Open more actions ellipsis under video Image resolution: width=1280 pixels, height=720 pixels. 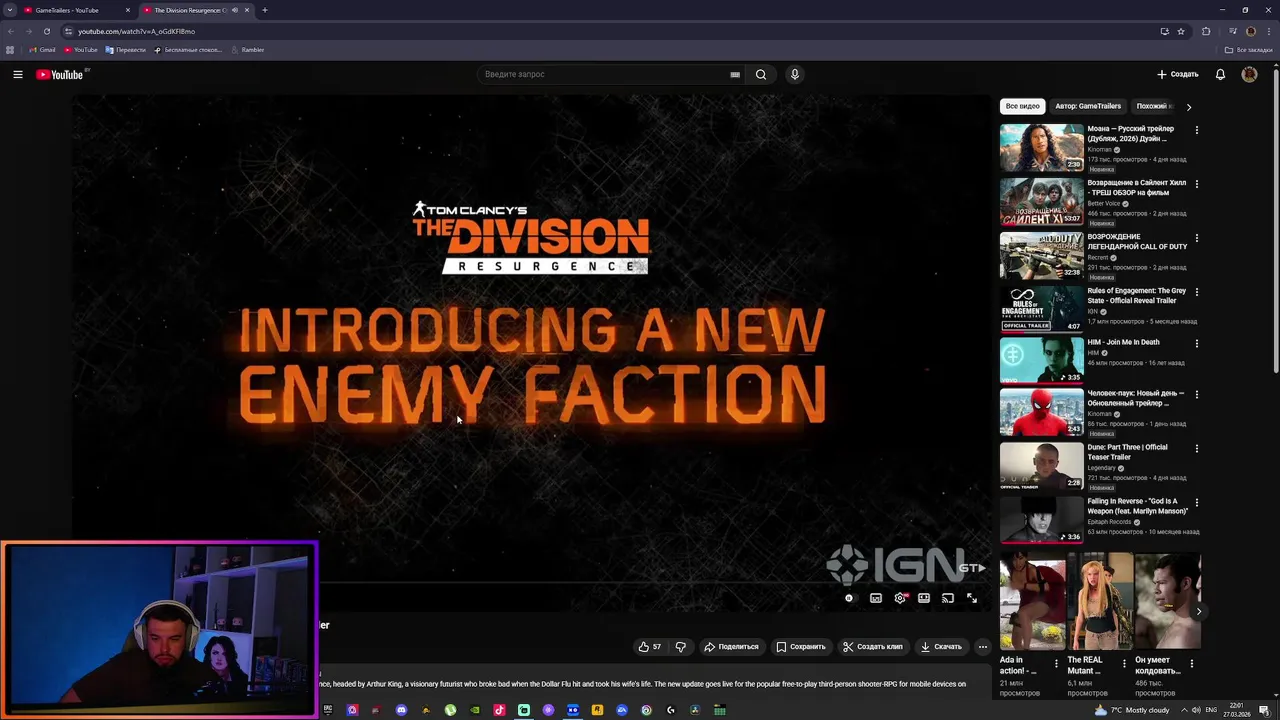coord(983,647)
